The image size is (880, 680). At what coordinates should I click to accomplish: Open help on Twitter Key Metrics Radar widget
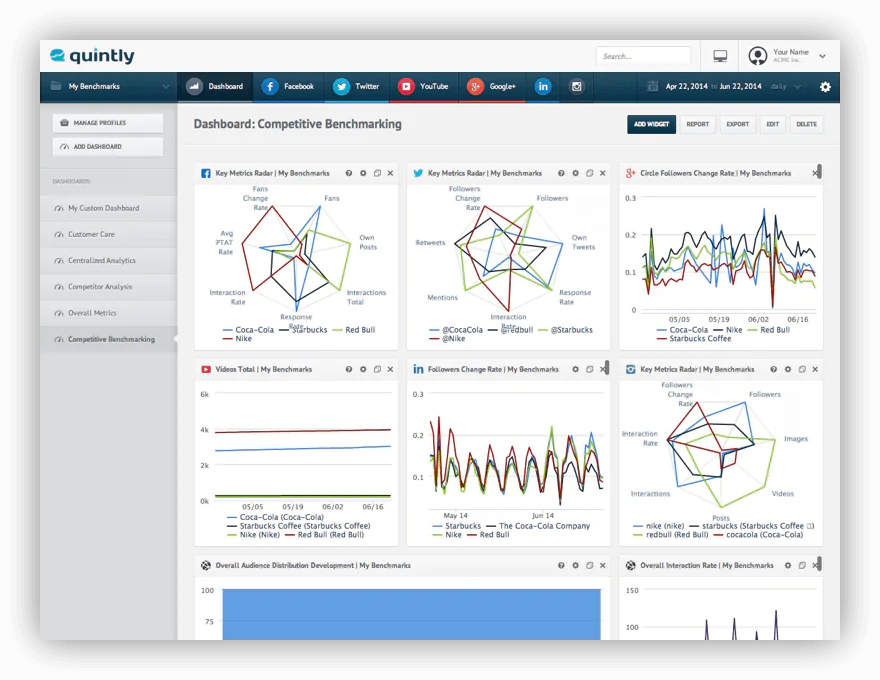pyautogui.click(x=561, y=173)
